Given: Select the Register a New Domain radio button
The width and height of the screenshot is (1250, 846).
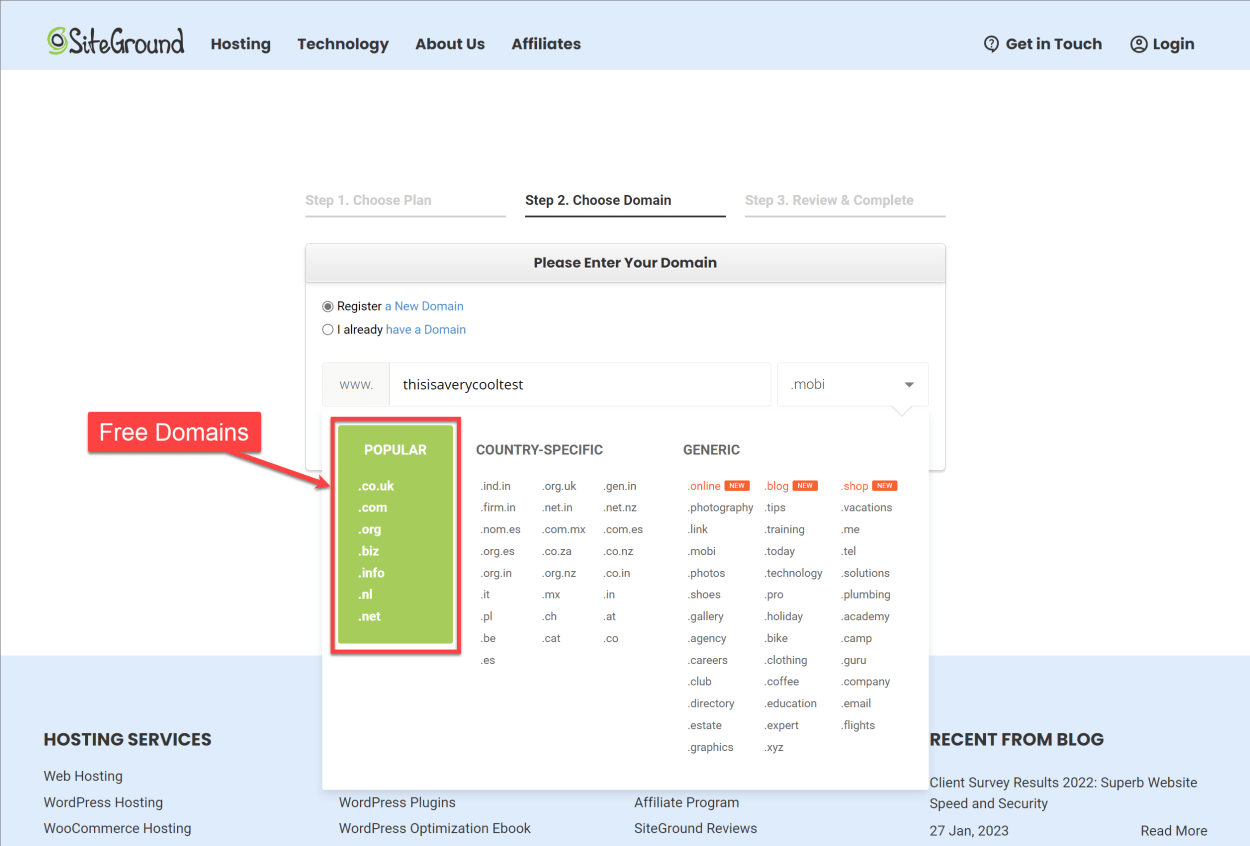Looking at the screenshot, I should click(x=328, y=306).
